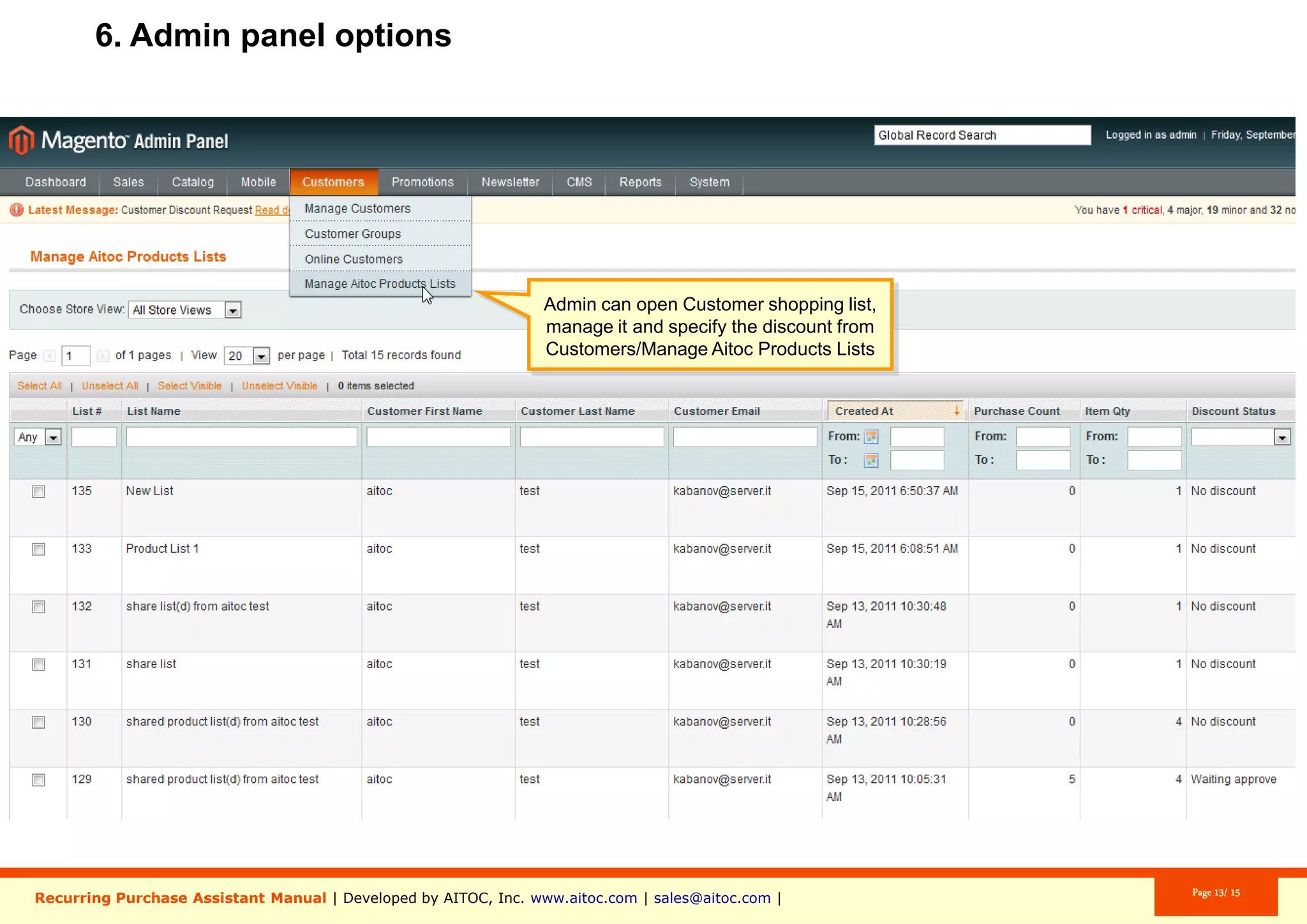Screen dimensions: 1307x924
Task: Click the Created At From date field
Action: click(x=917, y=437)
